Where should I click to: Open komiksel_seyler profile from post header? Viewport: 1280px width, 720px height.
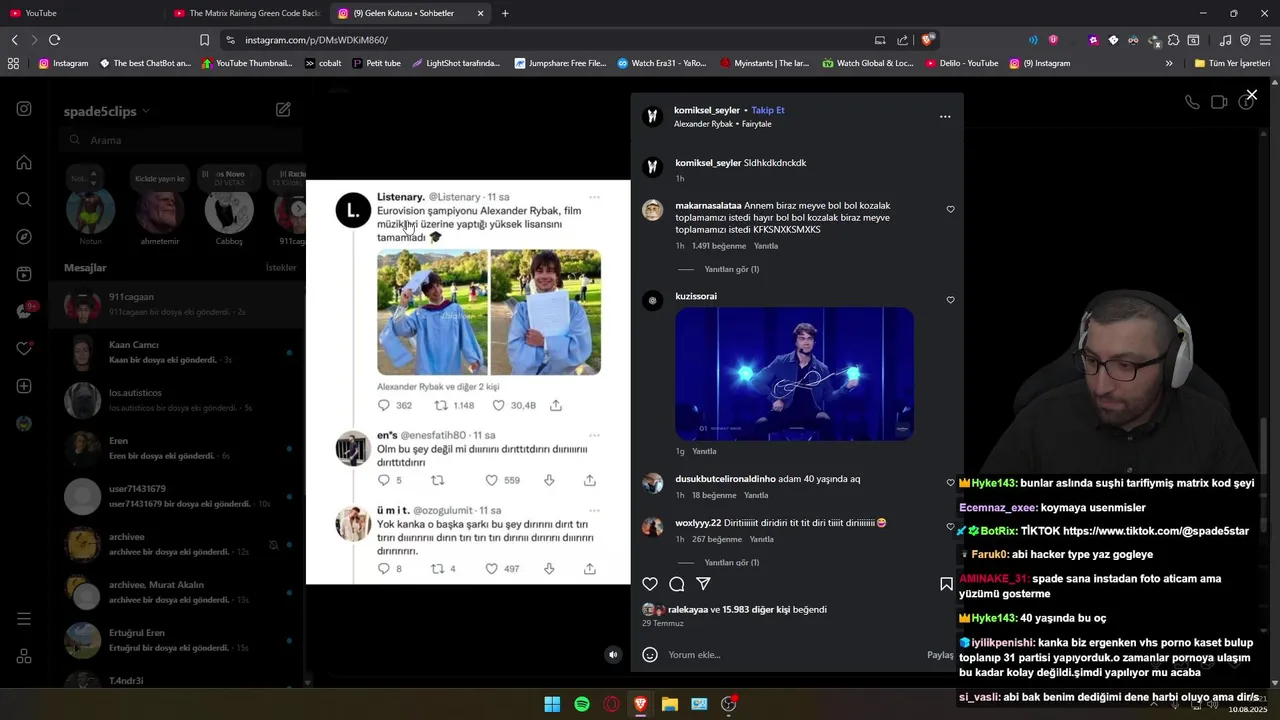click(707, 110)
